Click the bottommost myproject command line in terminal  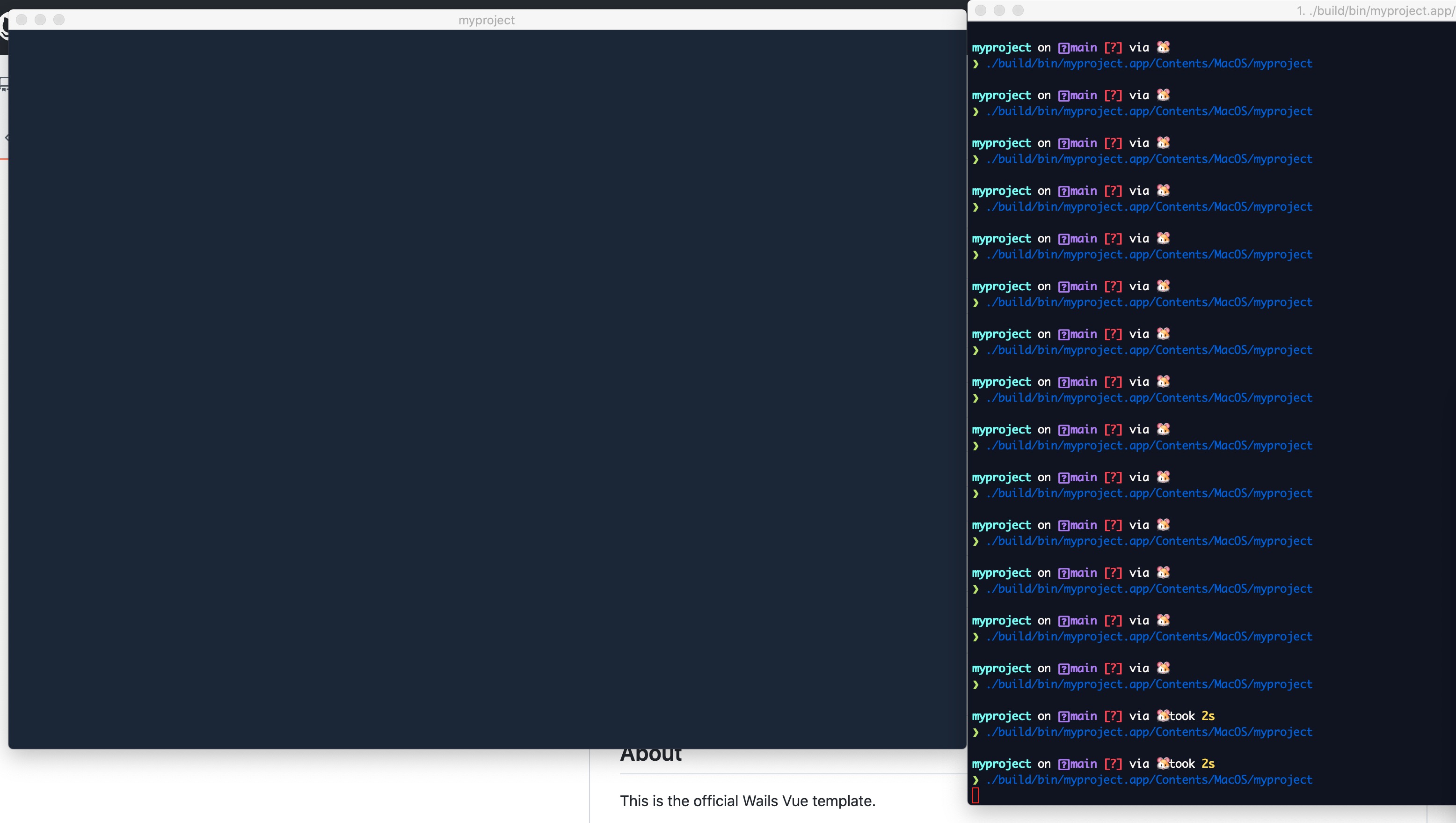pos(1149,780)
